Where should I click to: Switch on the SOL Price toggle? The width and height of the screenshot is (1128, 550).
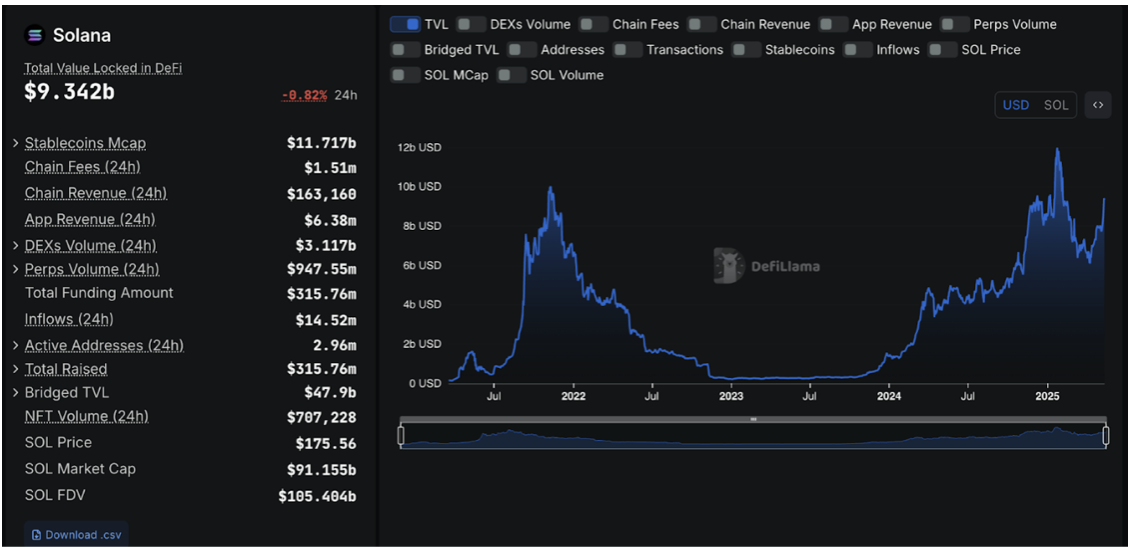pos(943,50)
